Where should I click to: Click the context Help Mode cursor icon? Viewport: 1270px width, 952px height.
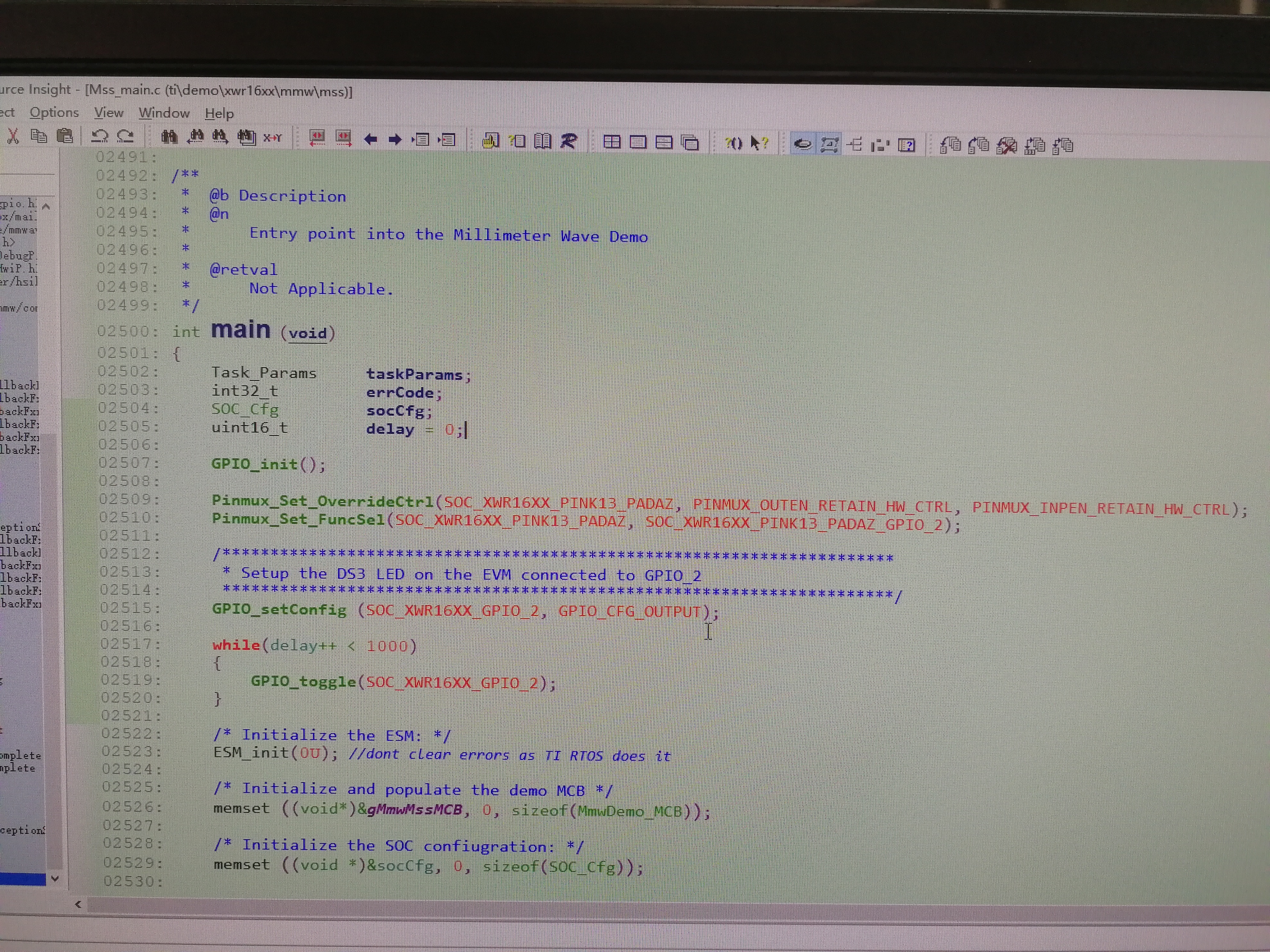click(x=759, y=143)
